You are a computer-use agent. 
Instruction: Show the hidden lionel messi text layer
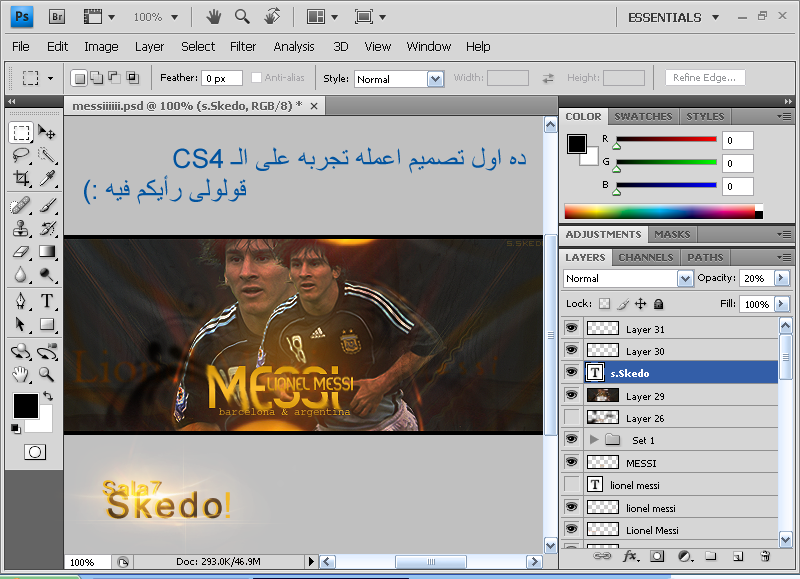[x=571, y=484]
